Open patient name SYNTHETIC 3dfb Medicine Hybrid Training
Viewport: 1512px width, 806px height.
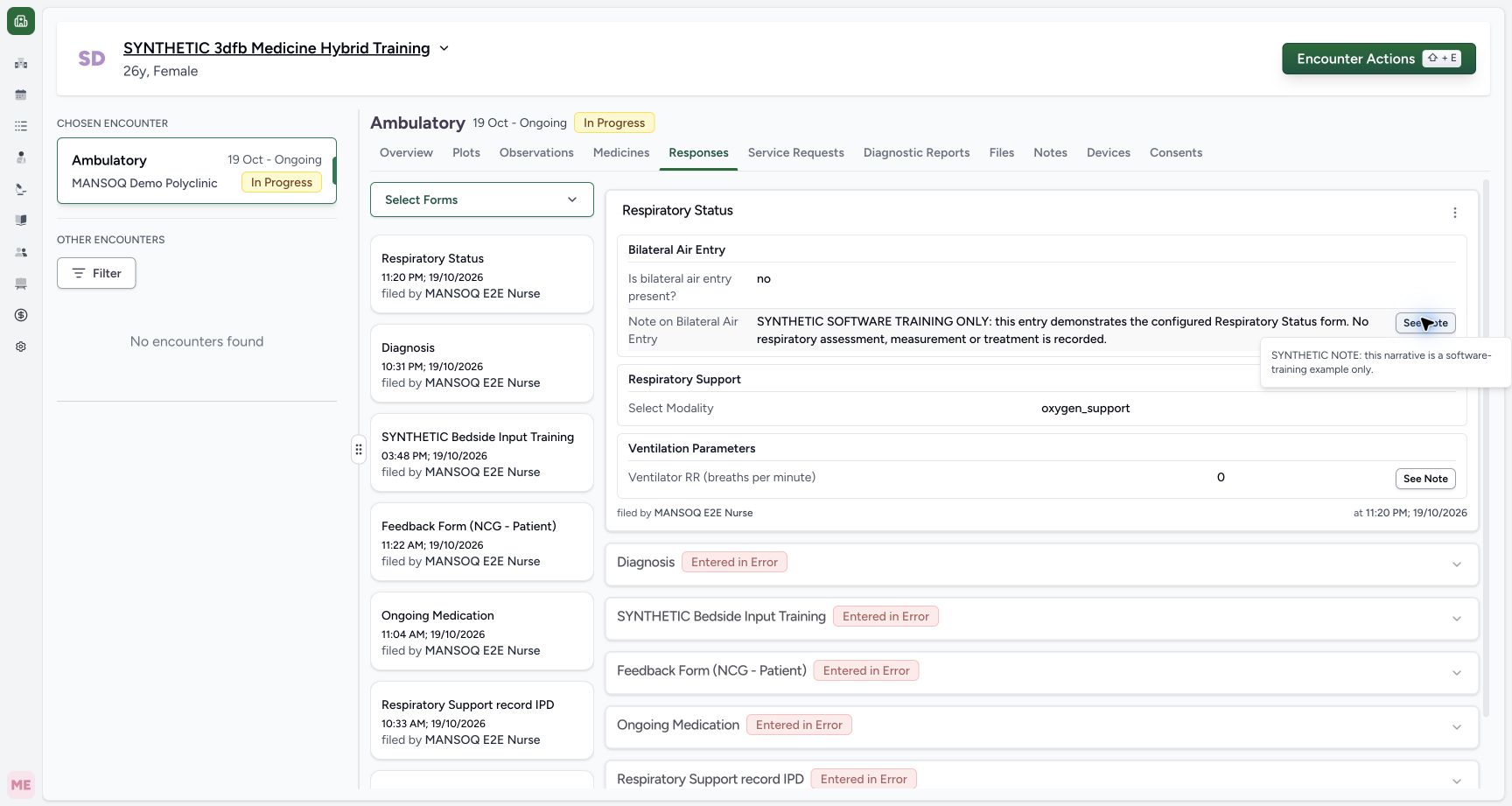click(276, 48)
